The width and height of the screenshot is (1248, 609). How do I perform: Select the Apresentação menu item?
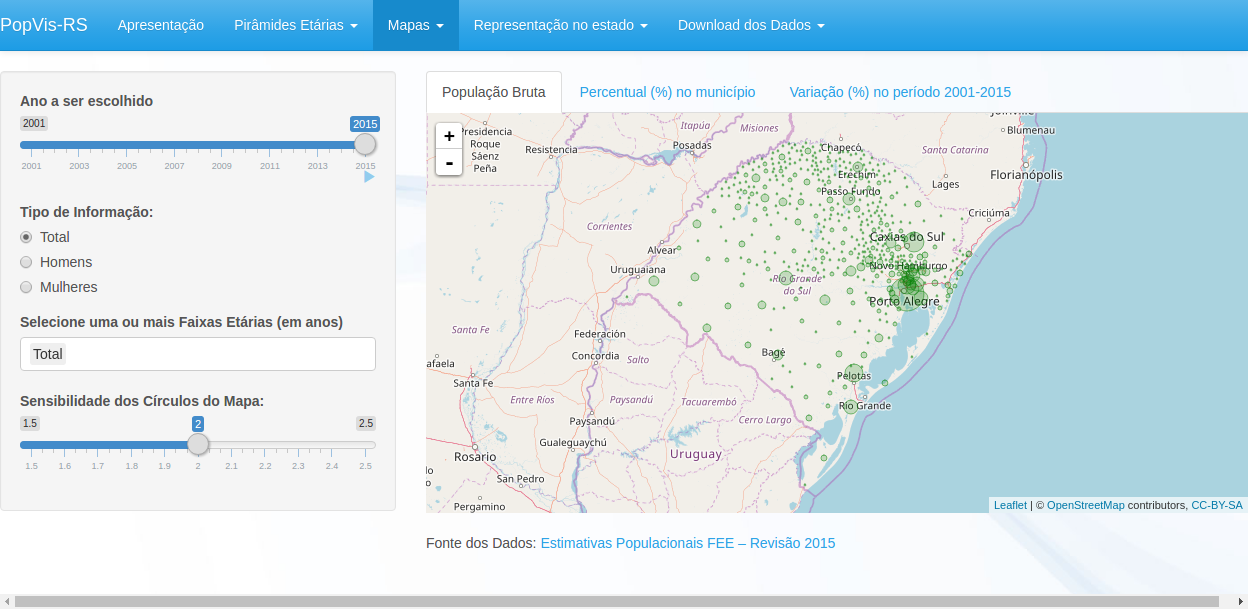161,24
